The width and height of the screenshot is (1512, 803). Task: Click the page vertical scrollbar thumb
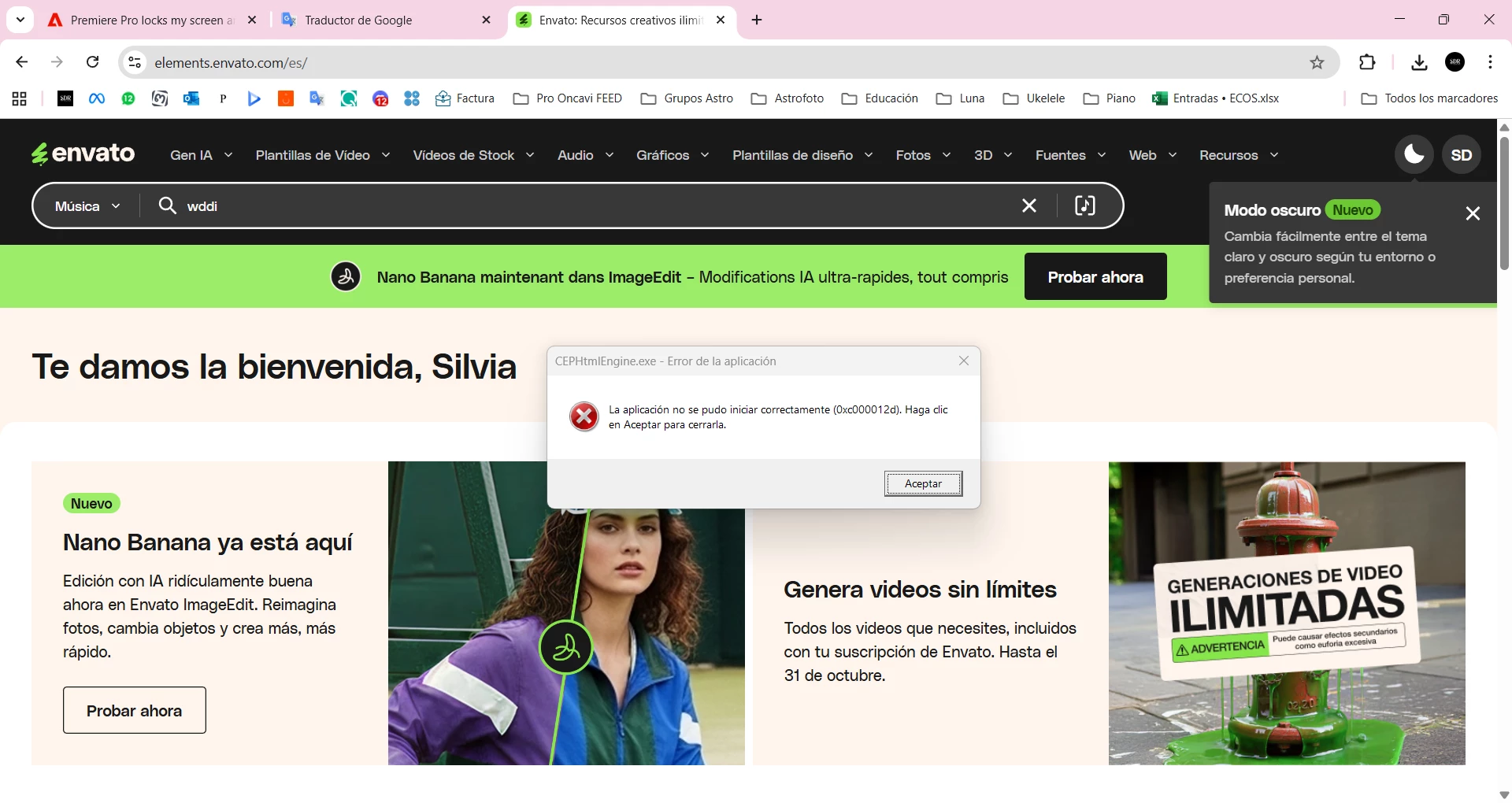[1504, 203]
